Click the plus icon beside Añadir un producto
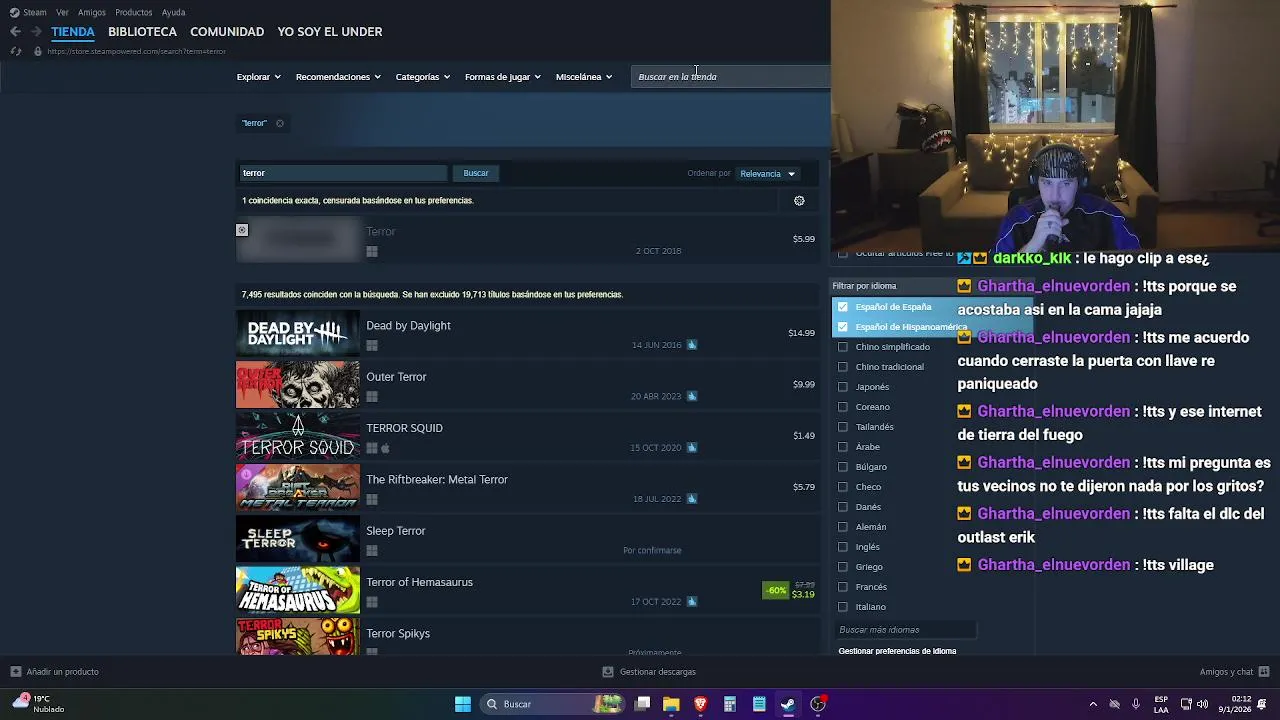The height and width of the screenshot is (720, 1280). [15, 672]
